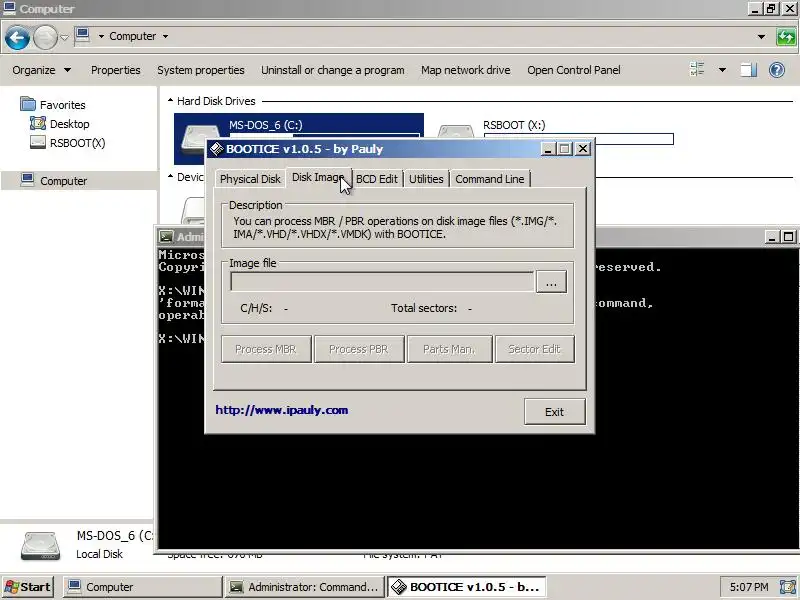The width and height of the screenshot is (800, 600).
Task: Click the change view icon in explorer toolbar
Action: (x=697, y=69)
